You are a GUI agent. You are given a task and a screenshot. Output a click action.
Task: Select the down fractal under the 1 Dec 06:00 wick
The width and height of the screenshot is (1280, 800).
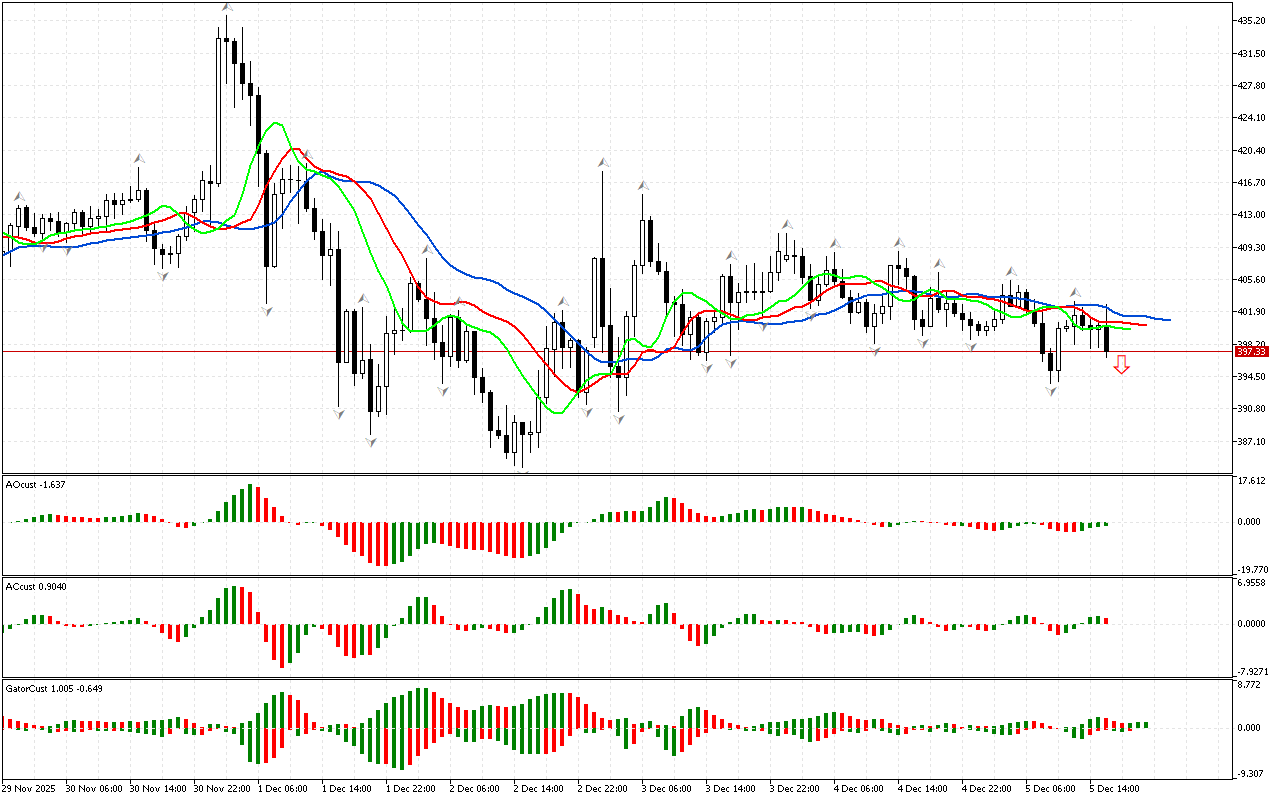tap(267, 311)
